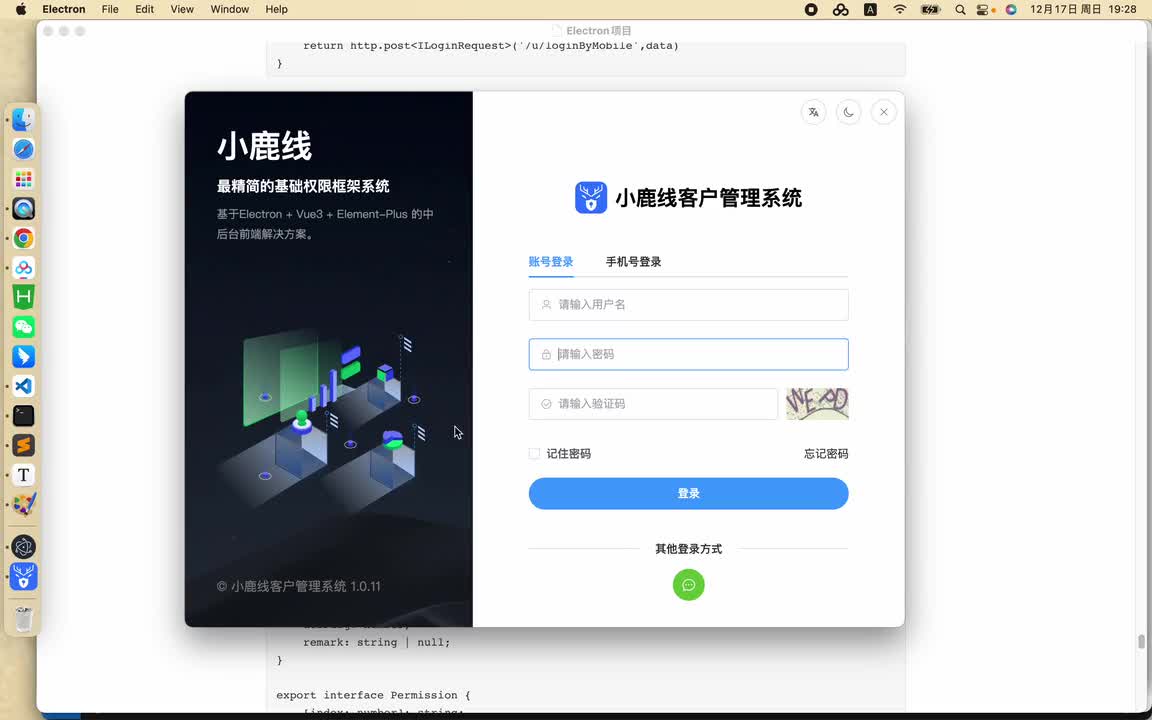Open the Apple menu

point(21,9)
